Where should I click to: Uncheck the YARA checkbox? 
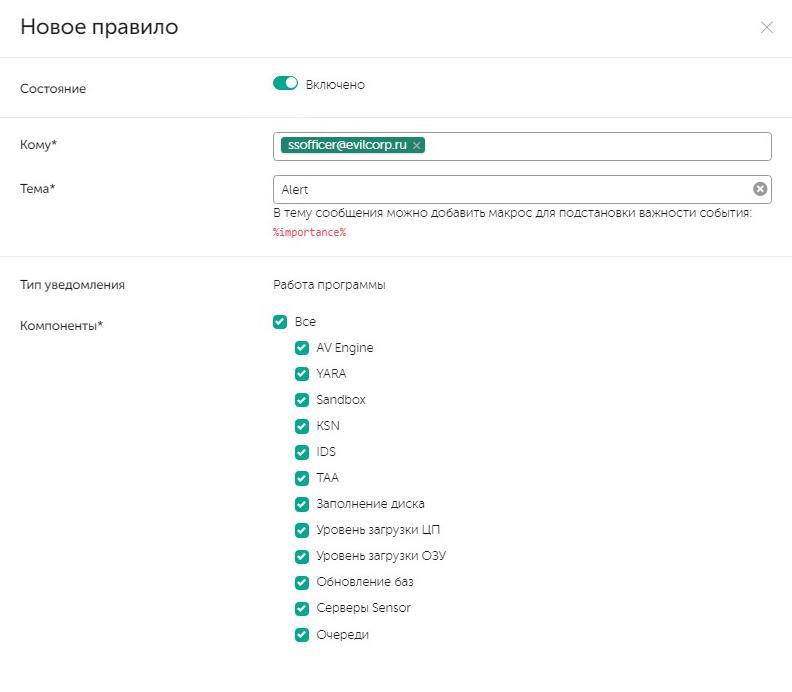coord(302,374)
